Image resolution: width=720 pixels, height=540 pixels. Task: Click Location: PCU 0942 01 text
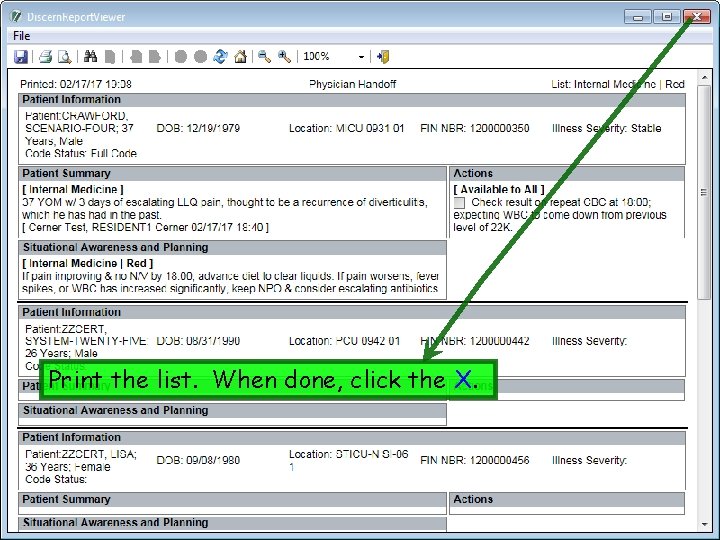pyautogui.click(x=344, y=341)
